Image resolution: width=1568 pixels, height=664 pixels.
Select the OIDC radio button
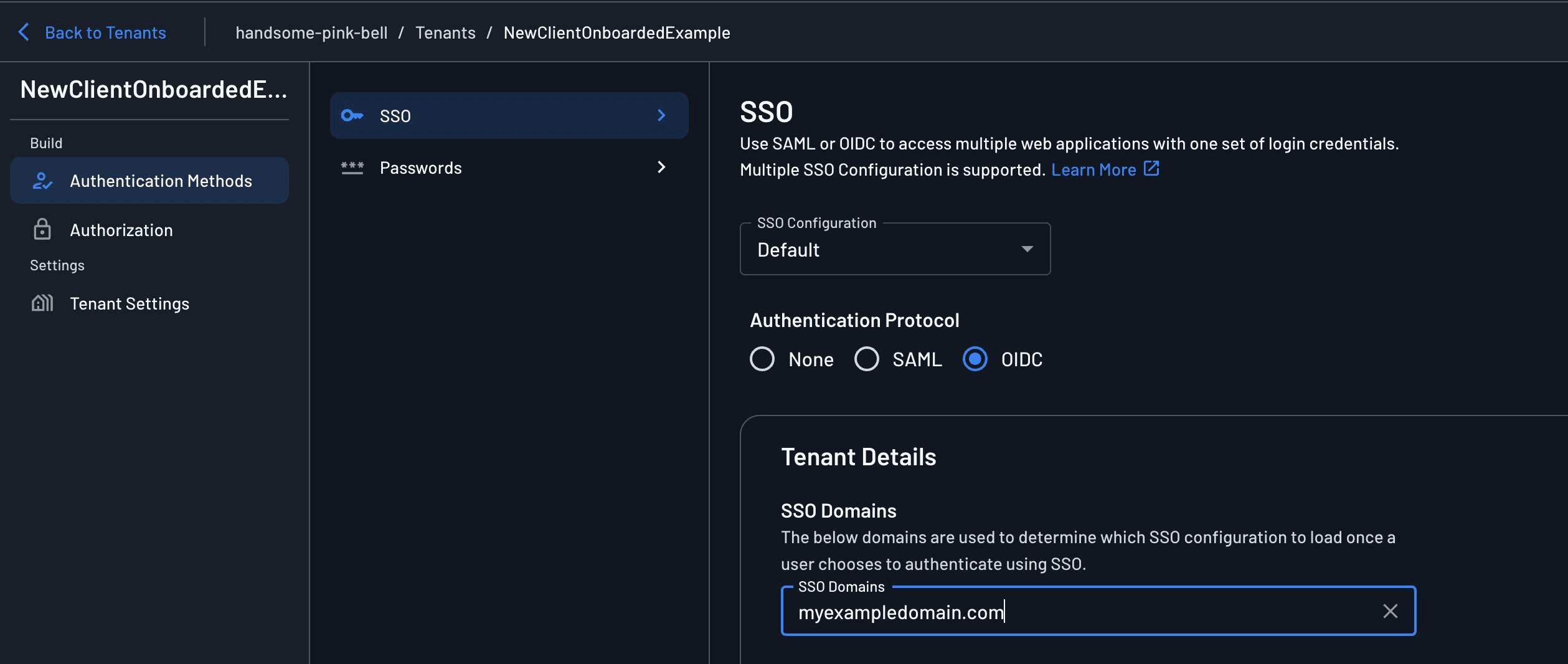pyautogui.click(x=975, y=359)
